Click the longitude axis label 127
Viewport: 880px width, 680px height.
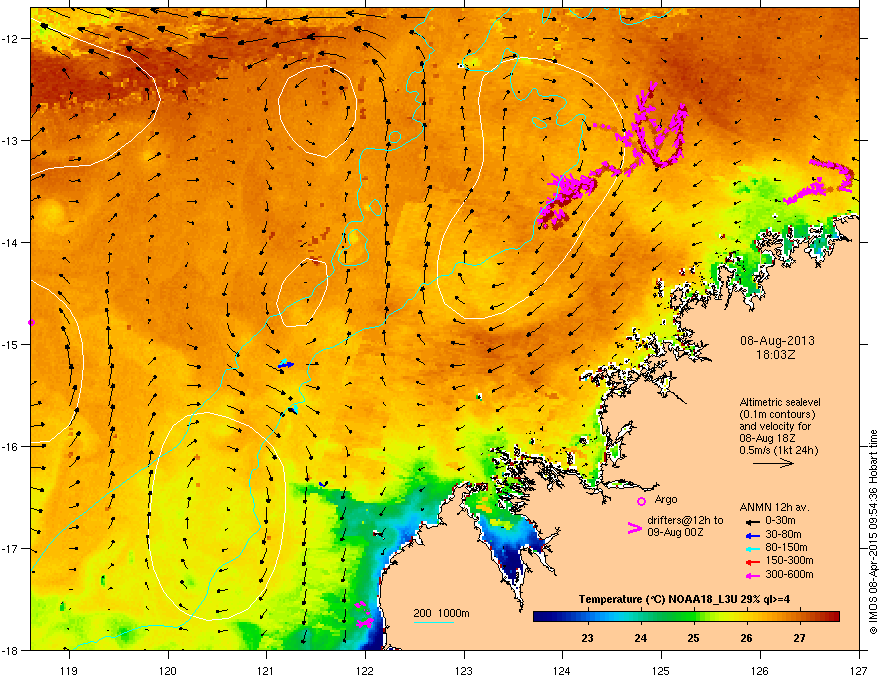click(x=859, y=670)
